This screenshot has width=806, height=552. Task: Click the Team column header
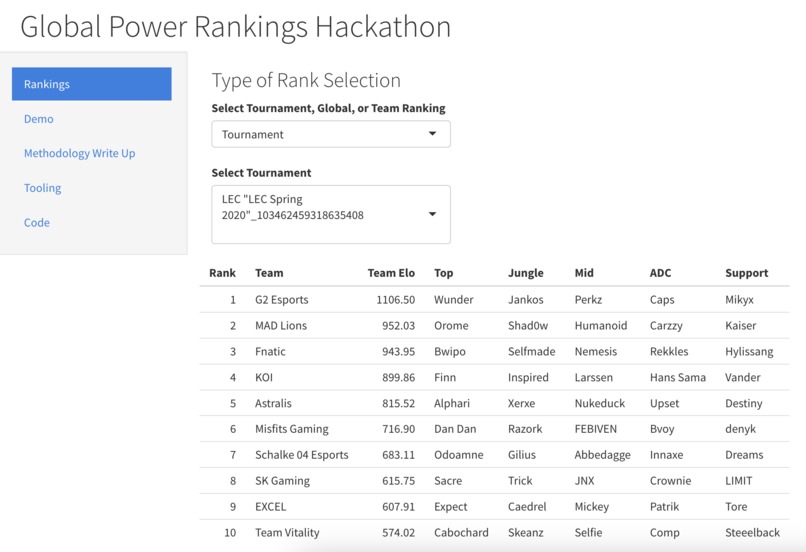point(269,273)
